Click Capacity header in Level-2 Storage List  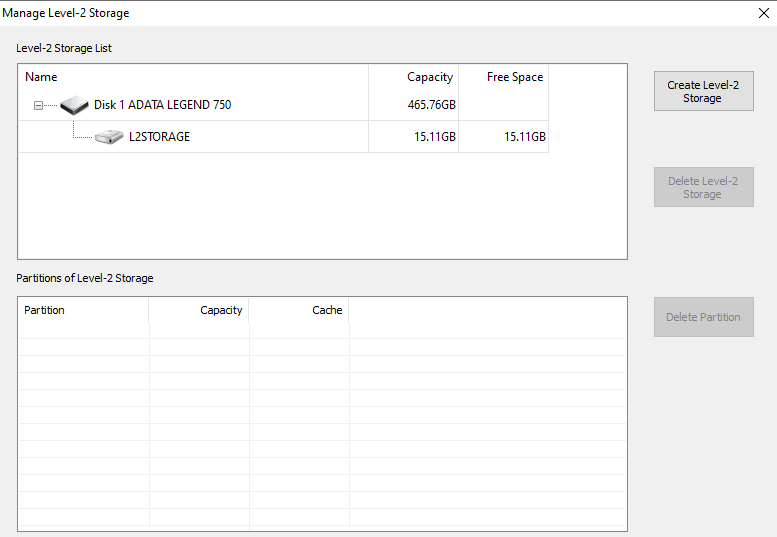click(x=430, y=77)
